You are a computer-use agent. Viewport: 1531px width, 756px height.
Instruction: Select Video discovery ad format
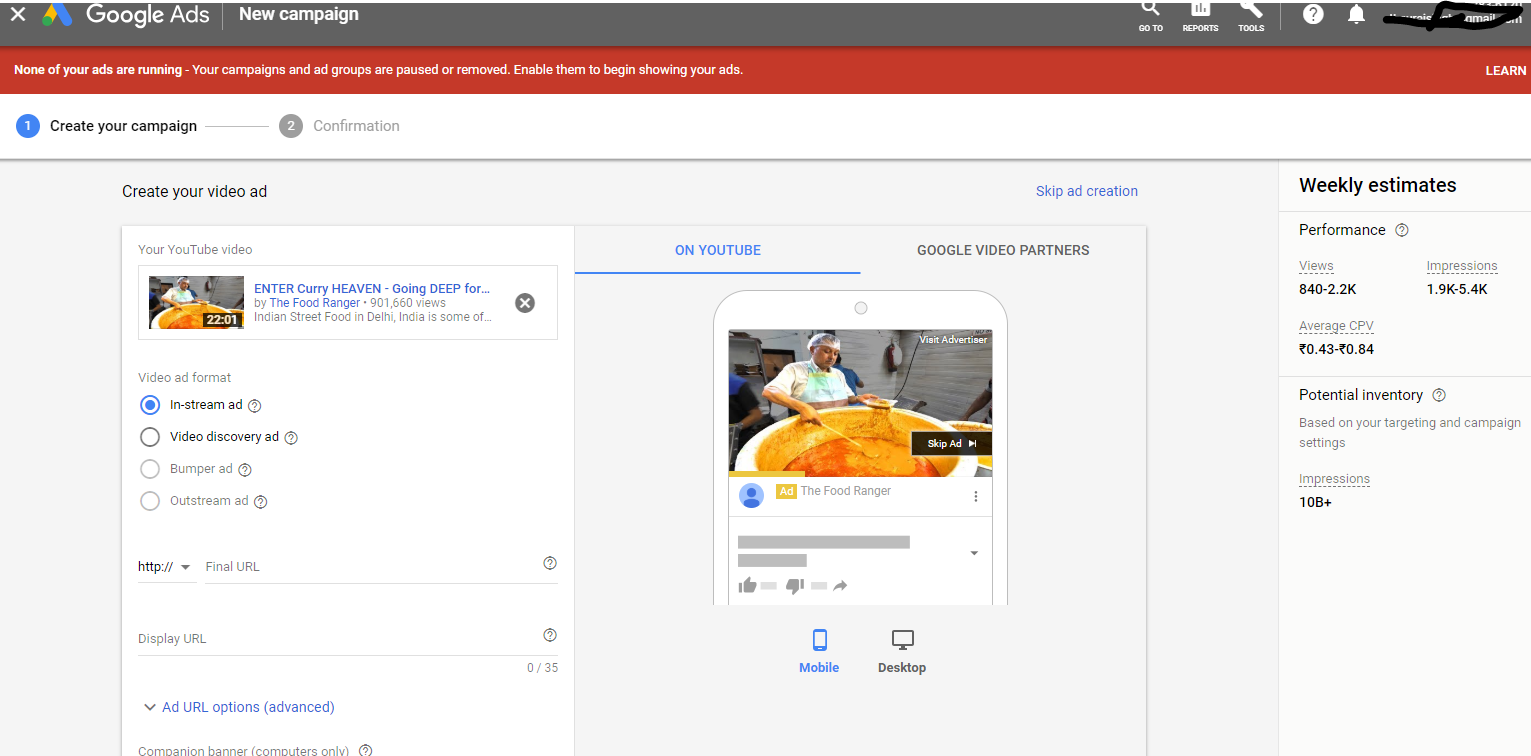pos(150,437)
